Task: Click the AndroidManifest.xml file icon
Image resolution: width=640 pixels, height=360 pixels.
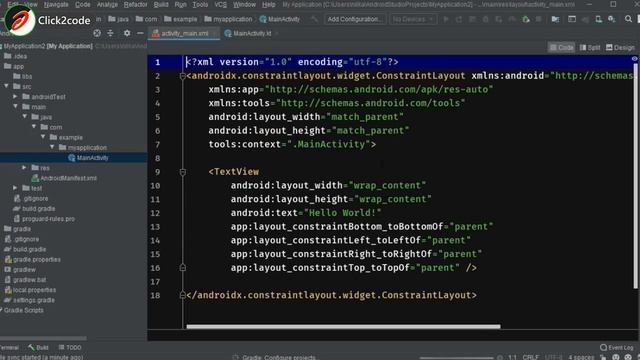Action: 35,178
